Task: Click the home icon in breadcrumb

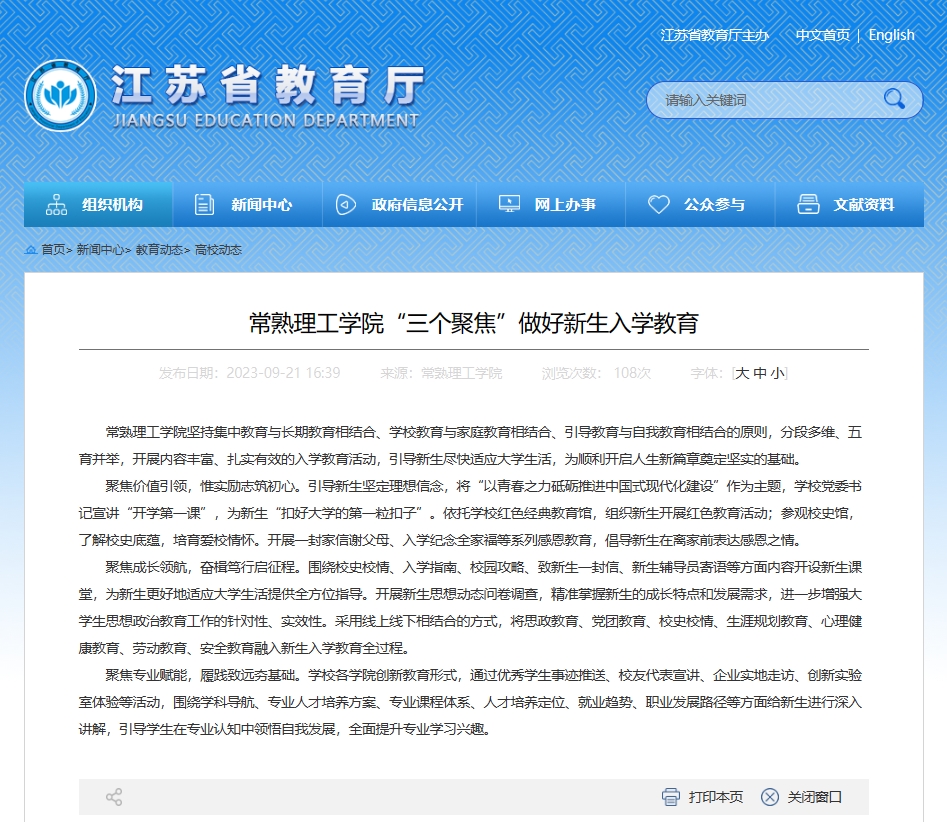Action: pos(31,249)
